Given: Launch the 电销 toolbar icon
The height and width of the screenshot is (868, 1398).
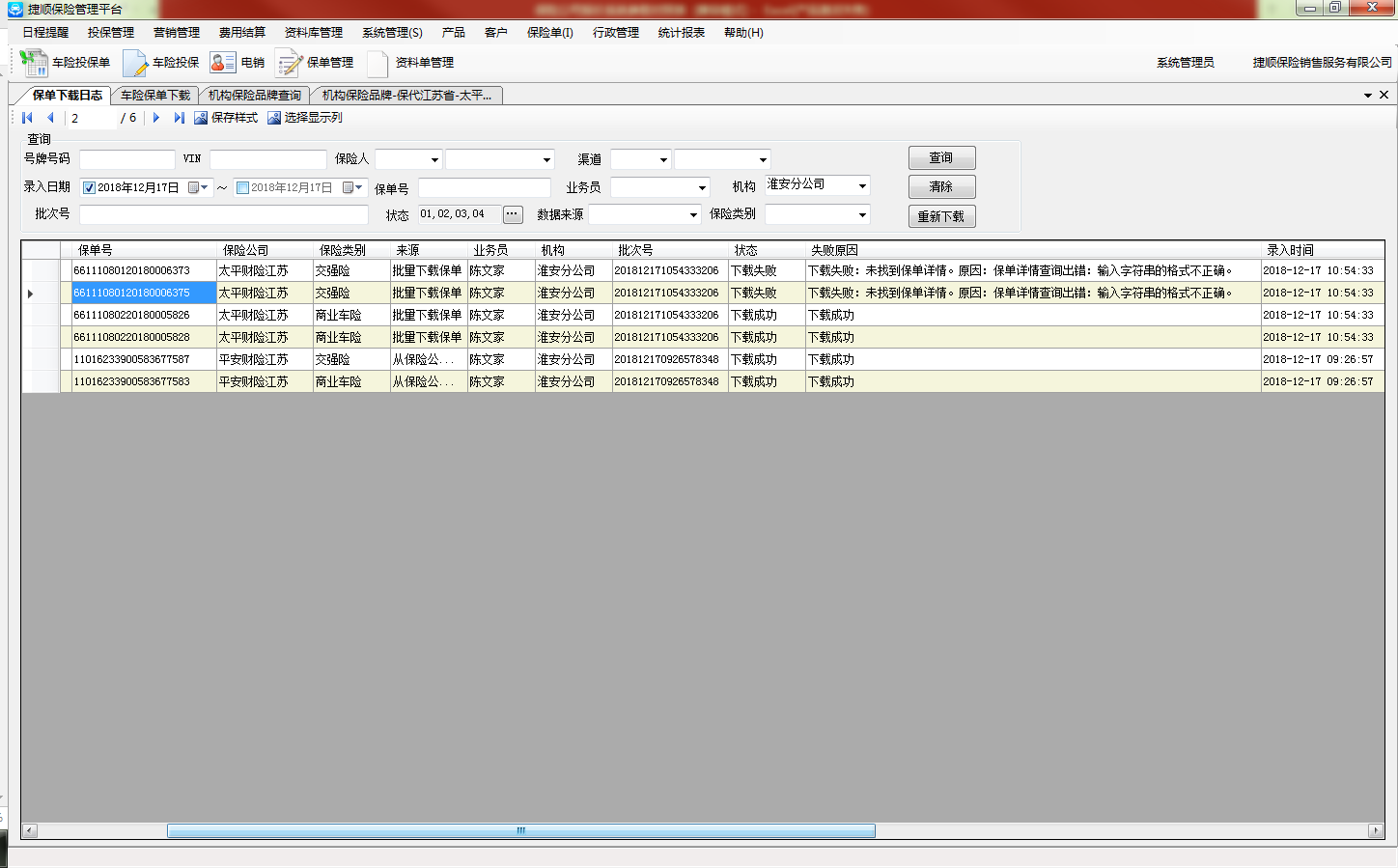Looking at the screenshot, I should click(223, 63).
